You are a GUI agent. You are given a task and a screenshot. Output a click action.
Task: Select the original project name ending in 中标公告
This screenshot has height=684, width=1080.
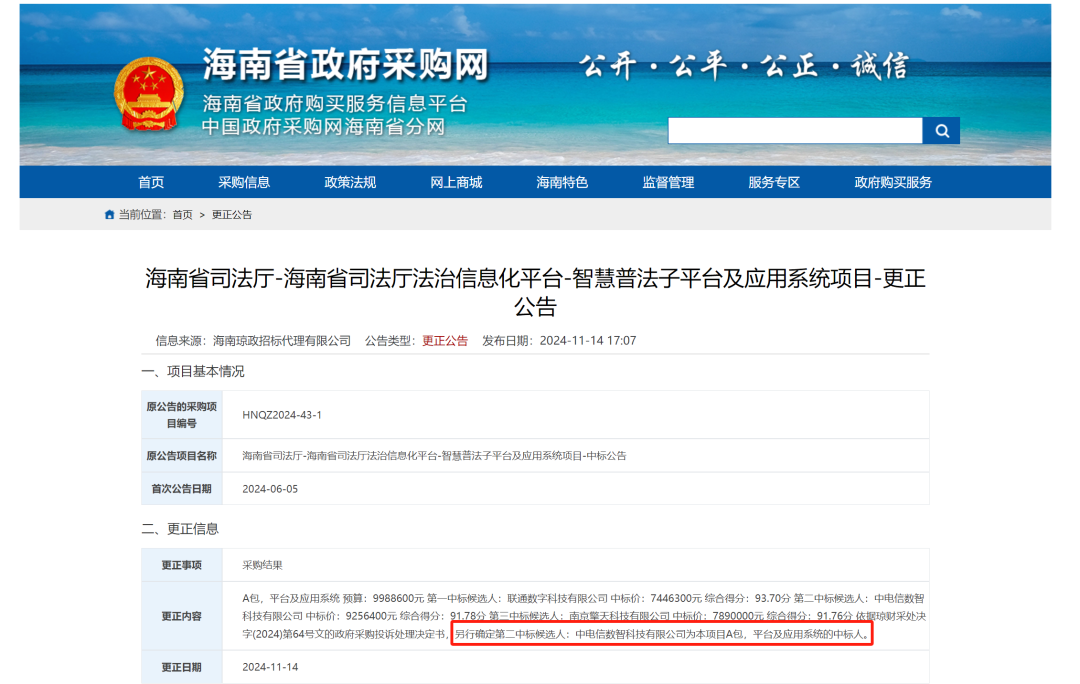[x=434, y=455]
